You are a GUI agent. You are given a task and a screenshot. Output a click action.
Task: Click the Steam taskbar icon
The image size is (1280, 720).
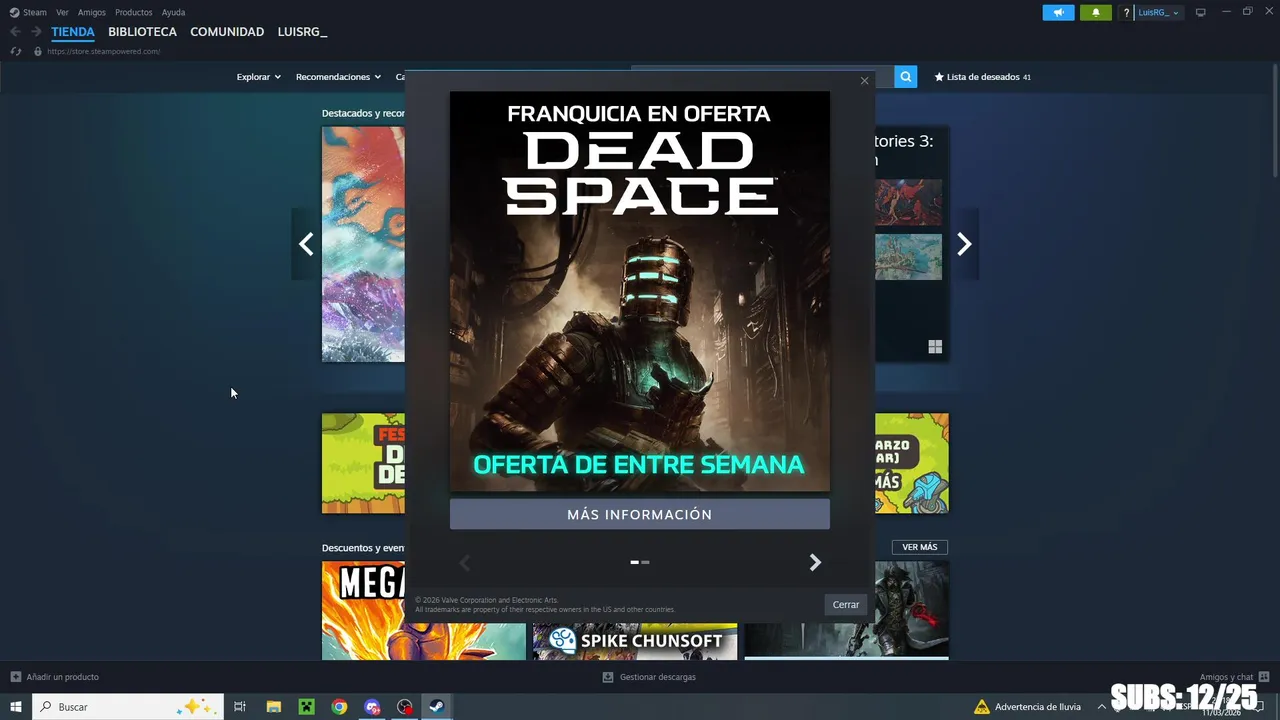tap(437, 707)
